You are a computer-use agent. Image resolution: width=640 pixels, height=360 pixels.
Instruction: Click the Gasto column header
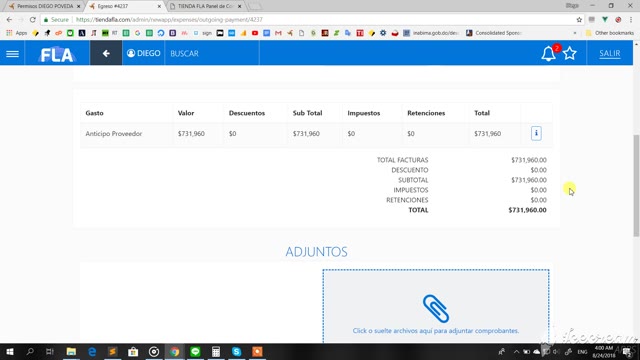[94, 113]
